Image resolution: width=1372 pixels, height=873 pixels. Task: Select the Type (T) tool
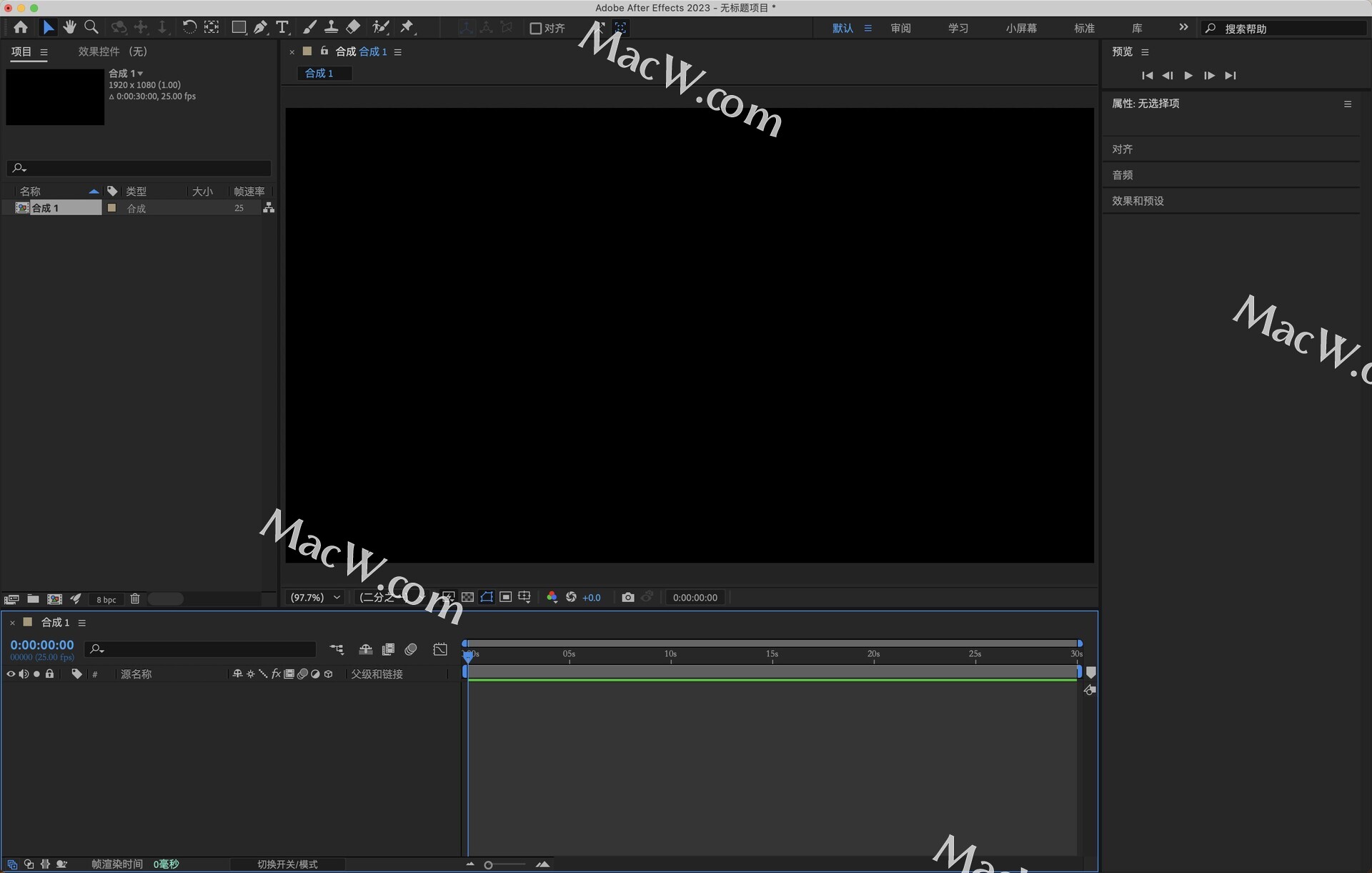tap(282, 27)
